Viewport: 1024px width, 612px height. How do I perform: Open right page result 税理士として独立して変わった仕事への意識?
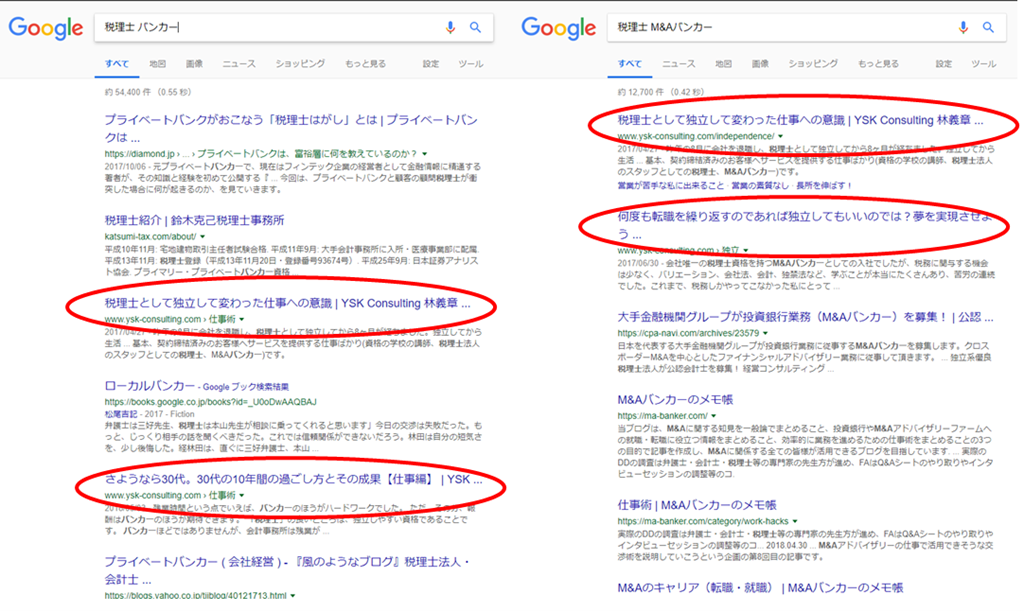[800, 120]
